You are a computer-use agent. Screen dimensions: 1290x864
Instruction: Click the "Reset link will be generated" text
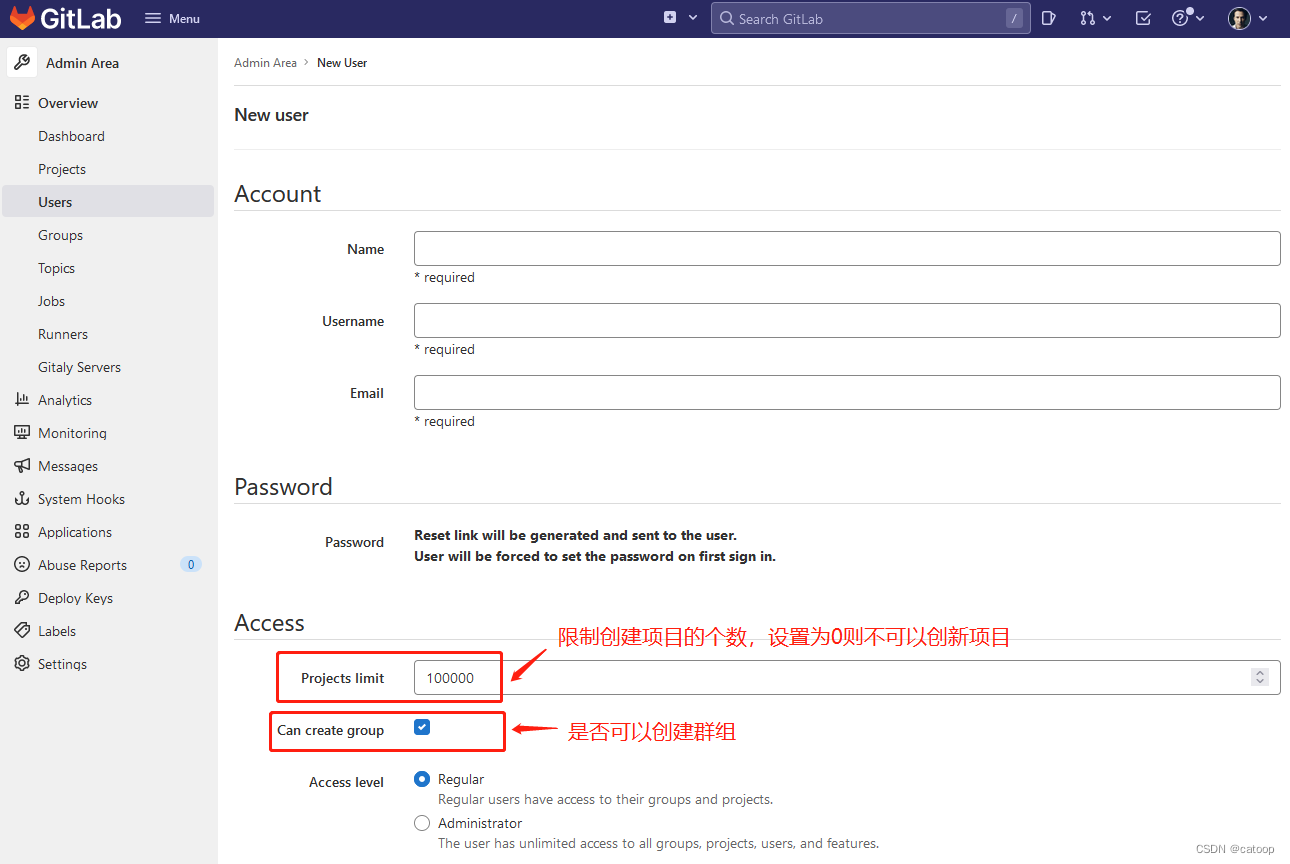(575, 535)
